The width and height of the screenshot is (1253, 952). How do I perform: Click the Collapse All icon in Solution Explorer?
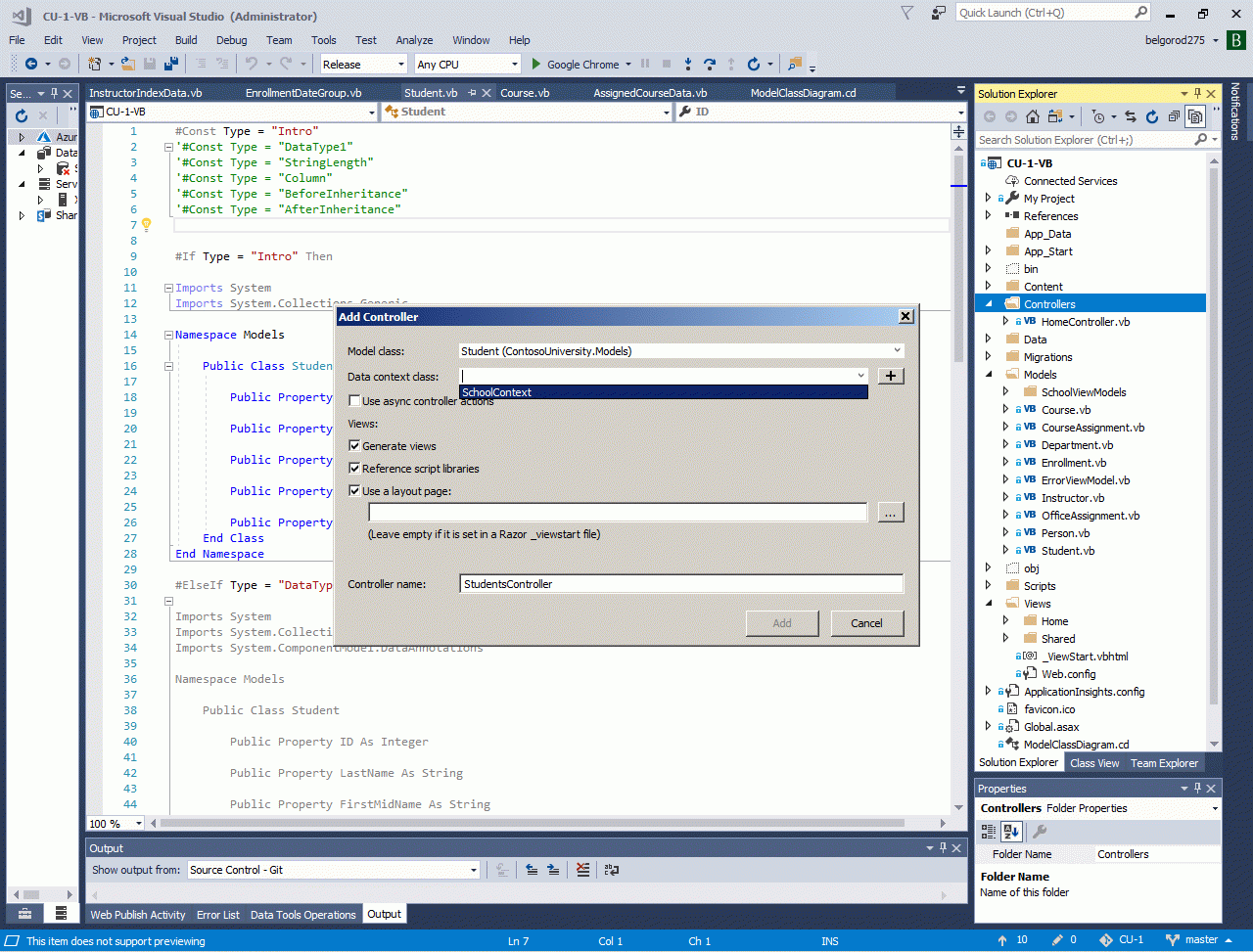(x=1174, y=116)
